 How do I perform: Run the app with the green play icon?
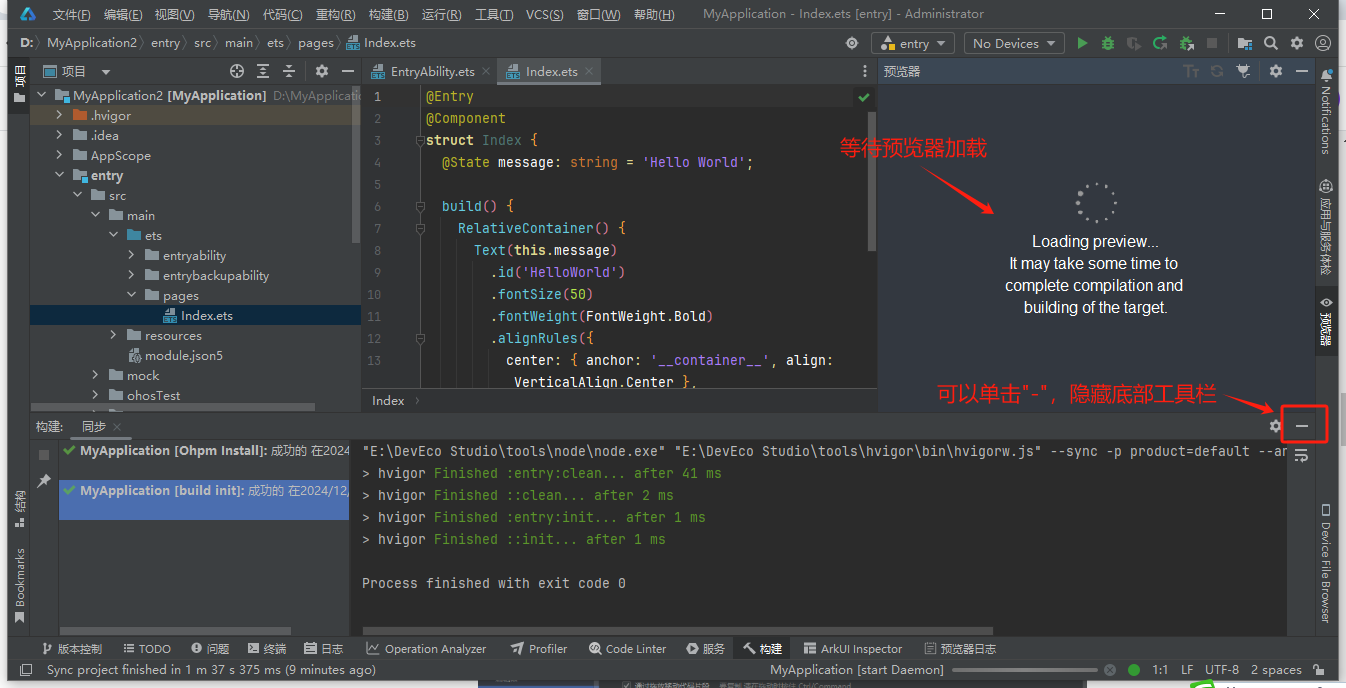1082,43
